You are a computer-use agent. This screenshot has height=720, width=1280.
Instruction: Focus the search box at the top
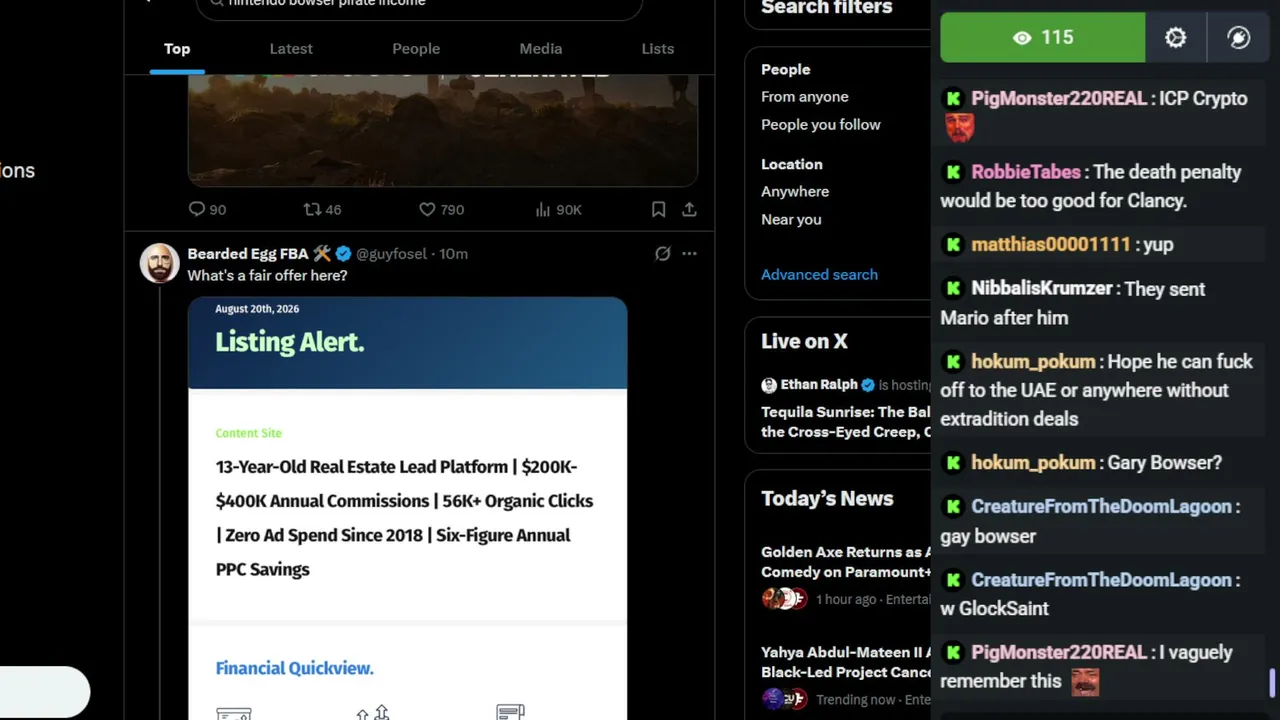(x=419, y=5)
